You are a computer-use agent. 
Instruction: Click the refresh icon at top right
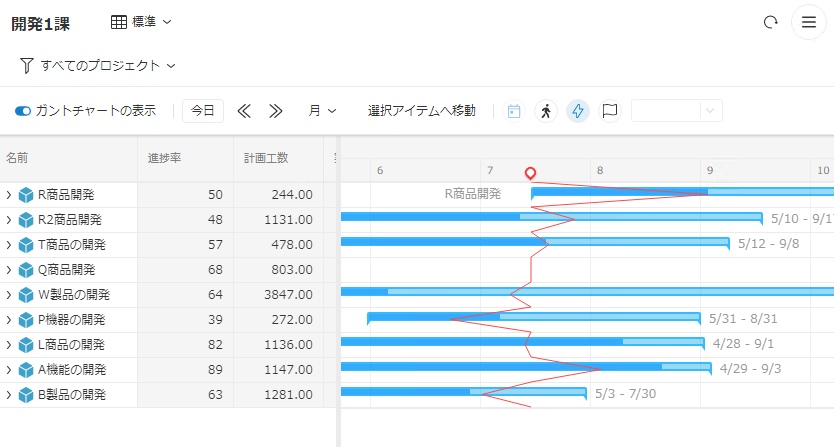(770, 22)
